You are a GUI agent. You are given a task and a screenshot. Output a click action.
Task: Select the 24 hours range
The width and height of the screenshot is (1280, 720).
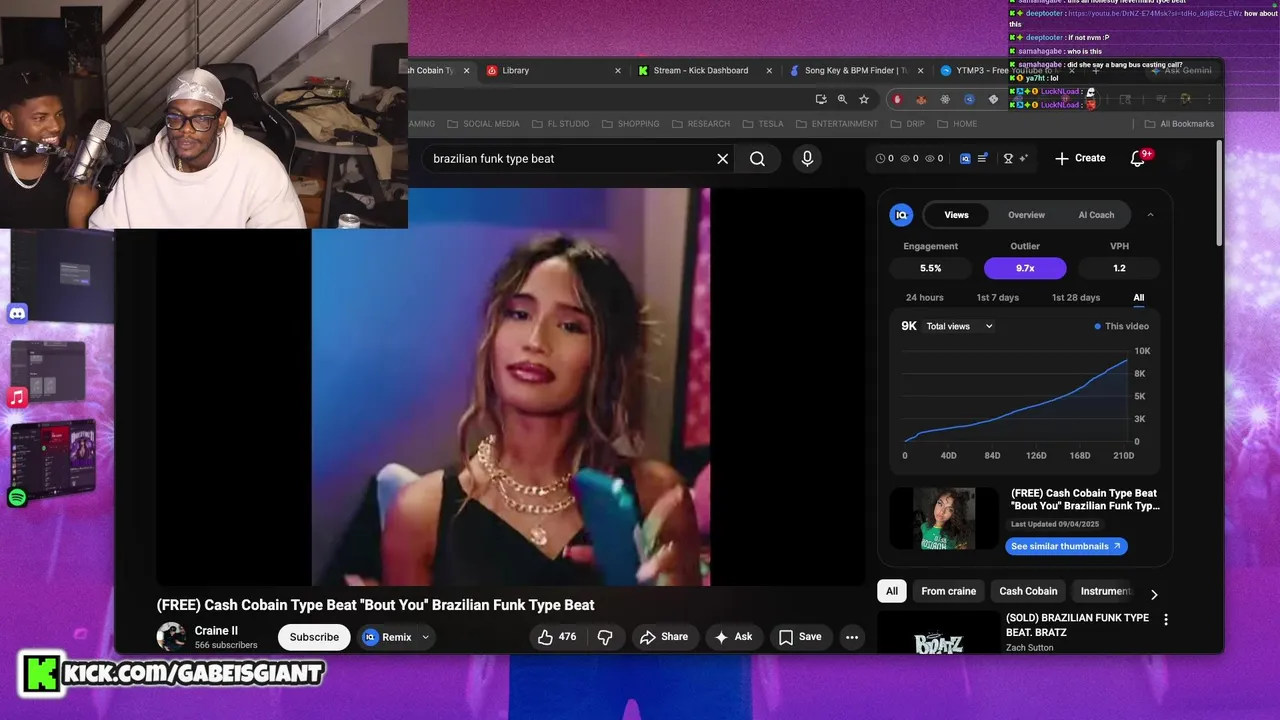(x=924, y=298)
